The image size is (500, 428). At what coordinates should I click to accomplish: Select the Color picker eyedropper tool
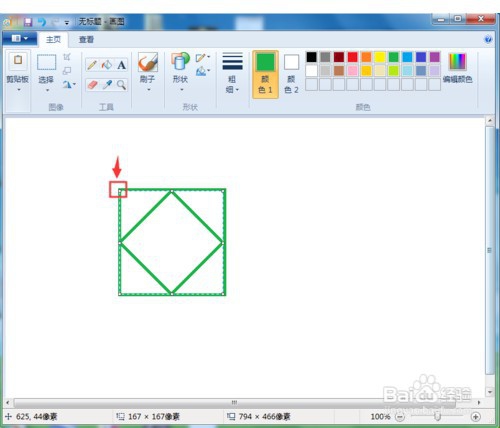click(x=107, y=85)
